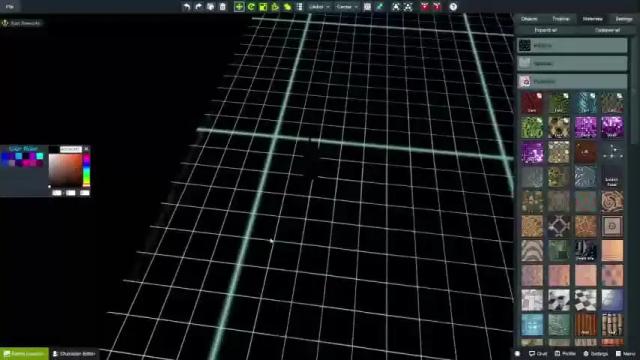This screenshot has width=640, height=360.
Task: Click the Collapse all button
Action: click(x=607, y=30)
